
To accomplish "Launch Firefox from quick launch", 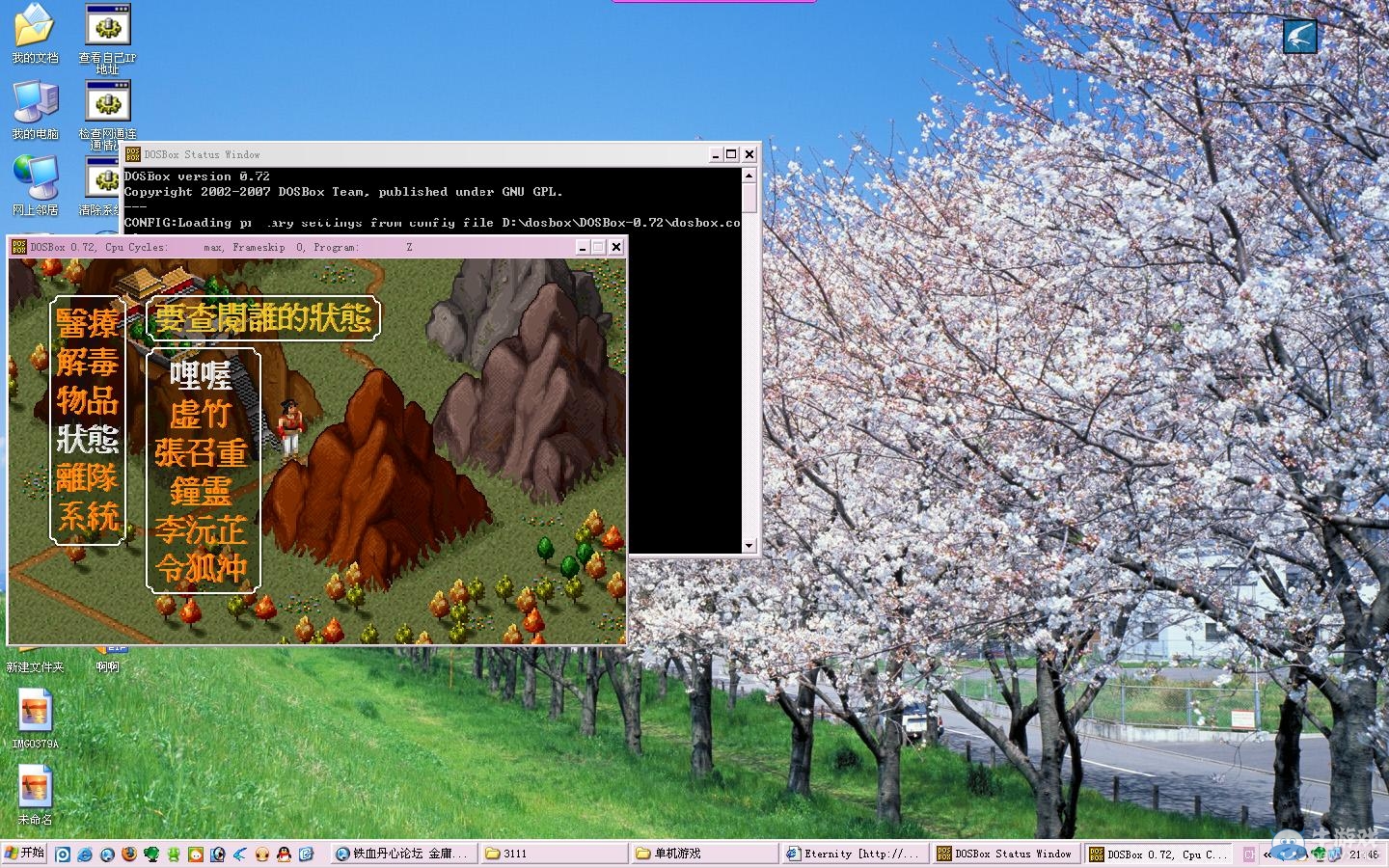I will (x=129, y=854).
